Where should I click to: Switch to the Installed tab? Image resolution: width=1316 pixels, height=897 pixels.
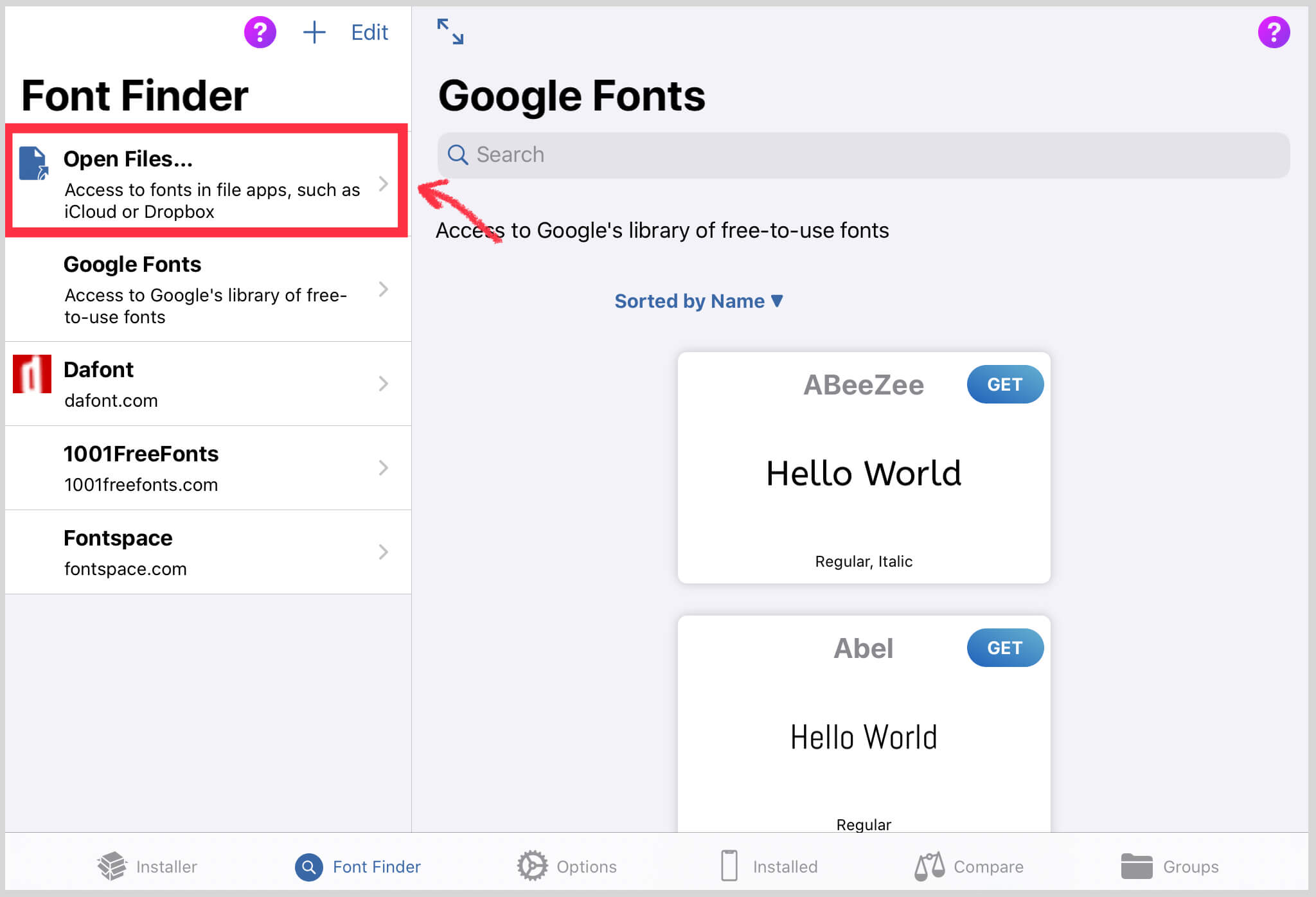click(769, 866)
